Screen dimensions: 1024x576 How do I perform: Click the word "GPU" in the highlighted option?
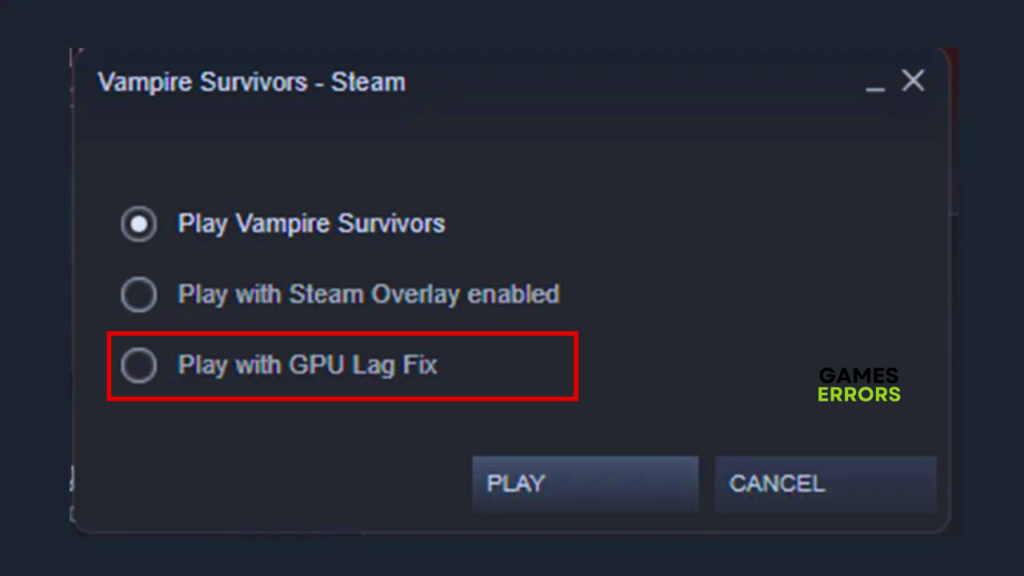[x=317, y=364]
